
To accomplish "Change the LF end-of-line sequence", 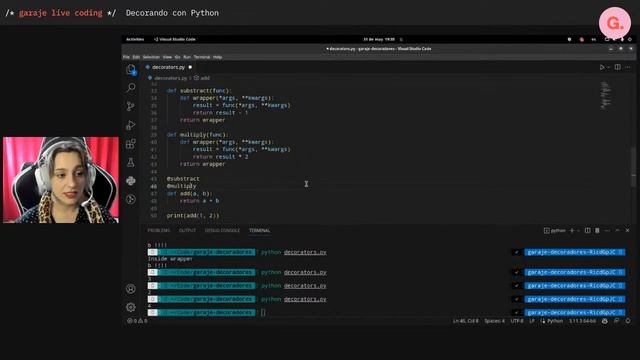I will point(532,321).
